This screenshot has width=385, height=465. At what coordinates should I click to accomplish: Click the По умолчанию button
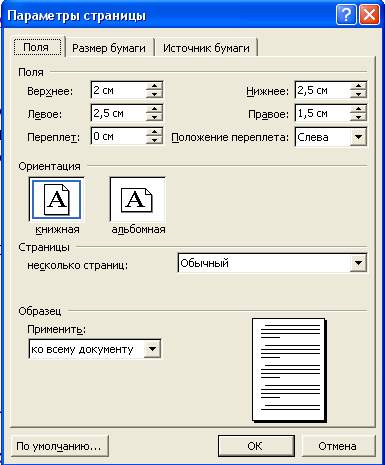[x=60, y=446]
